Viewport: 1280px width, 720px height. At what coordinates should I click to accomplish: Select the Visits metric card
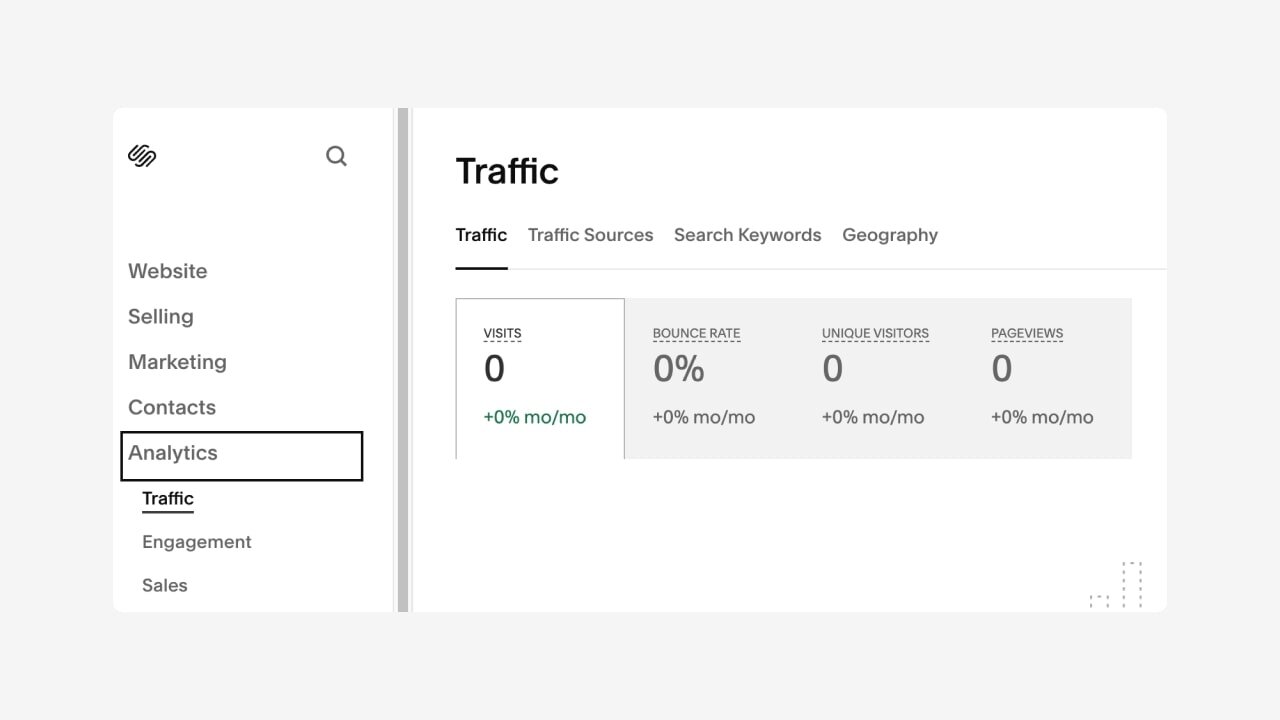540,379
